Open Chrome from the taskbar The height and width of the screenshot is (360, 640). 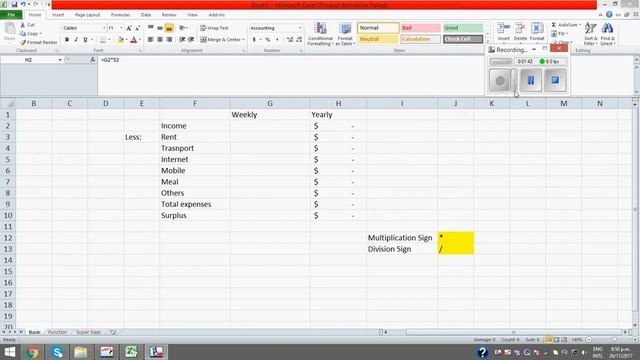(33, 352)
